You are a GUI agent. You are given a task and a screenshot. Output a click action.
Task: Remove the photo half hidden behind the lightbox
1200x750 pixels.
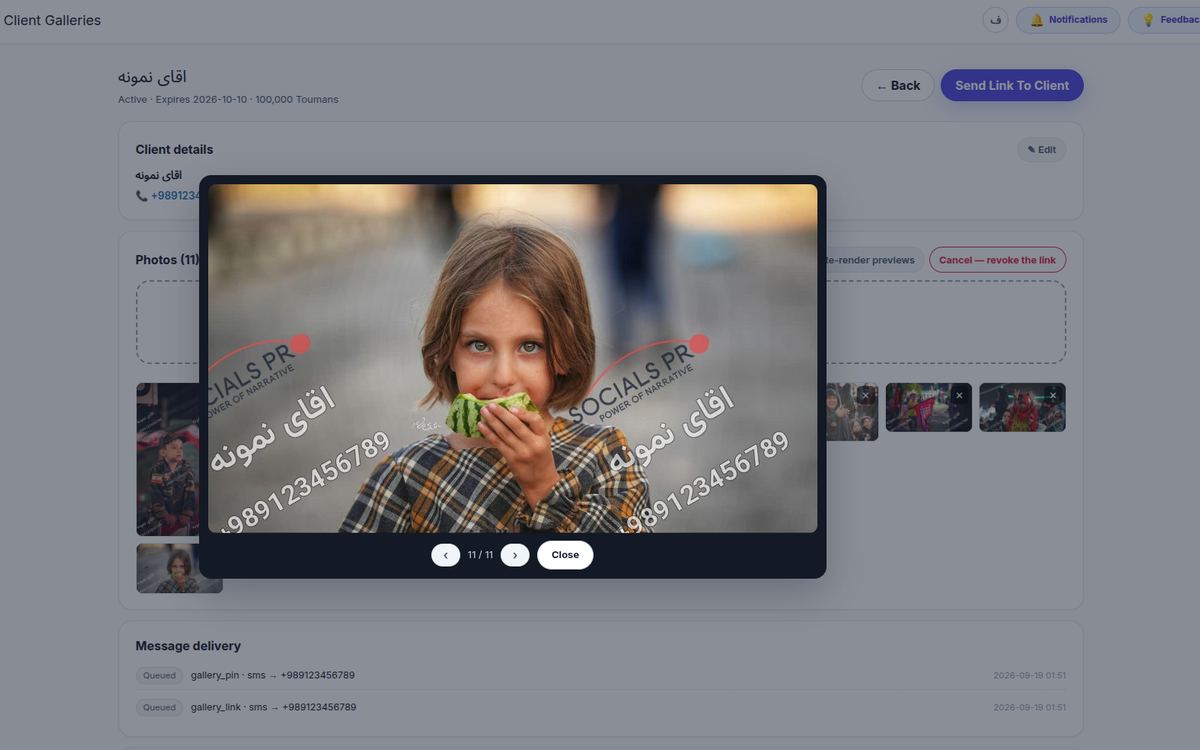click(866, 395)
